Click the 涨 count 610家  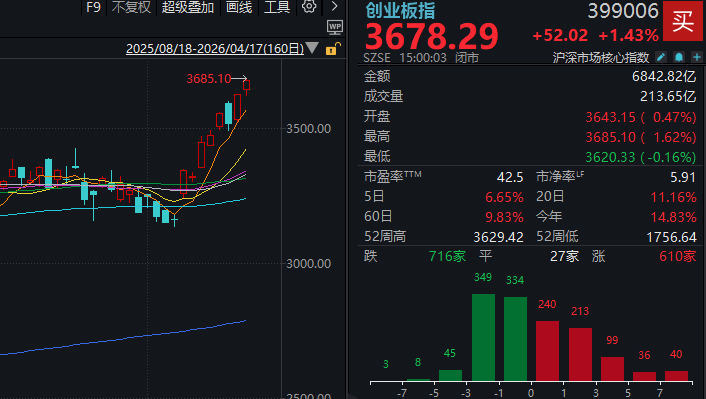coord(677,256)
